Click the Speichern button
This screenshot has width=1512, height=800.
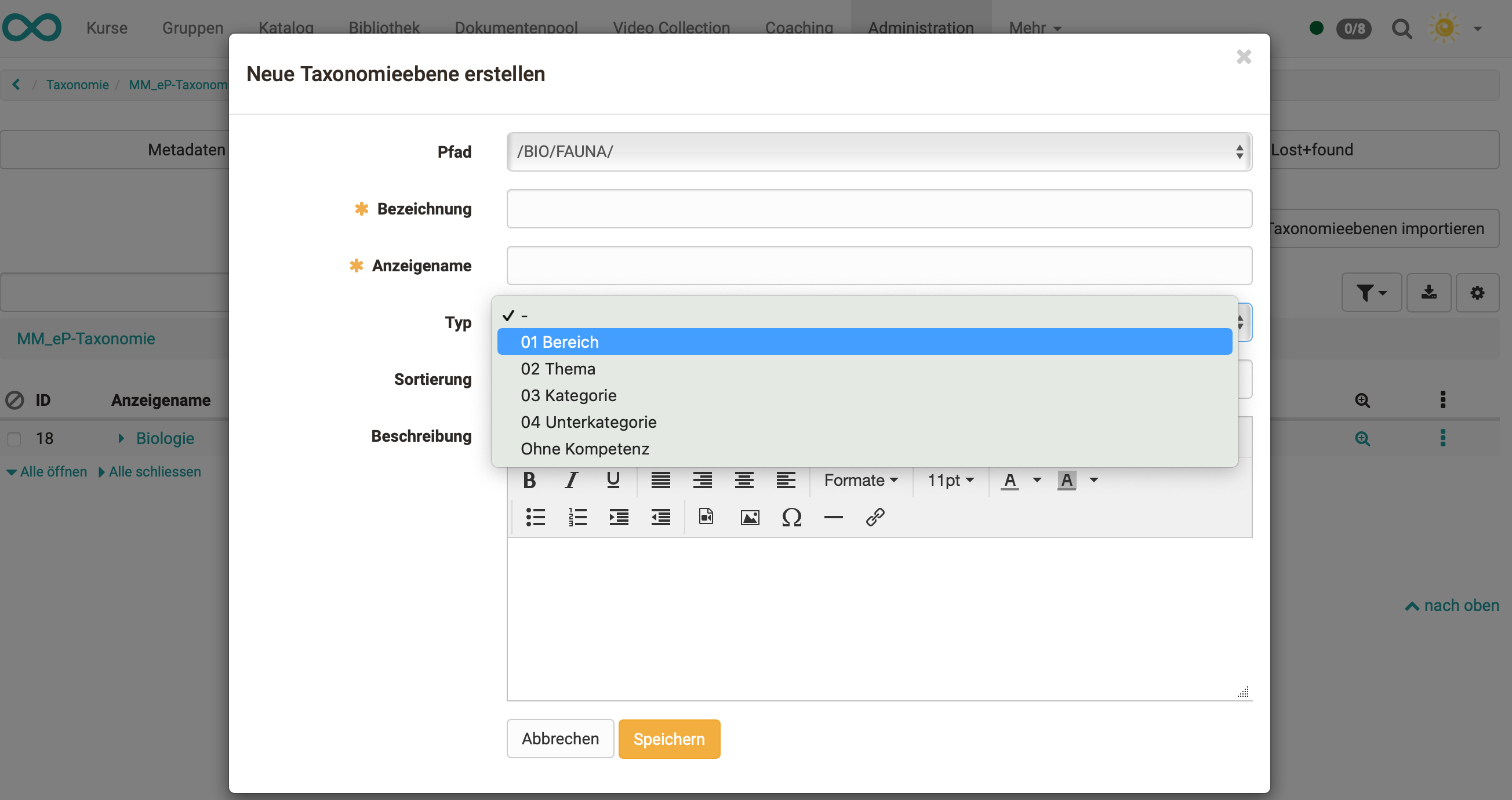[x=668, y=739]
